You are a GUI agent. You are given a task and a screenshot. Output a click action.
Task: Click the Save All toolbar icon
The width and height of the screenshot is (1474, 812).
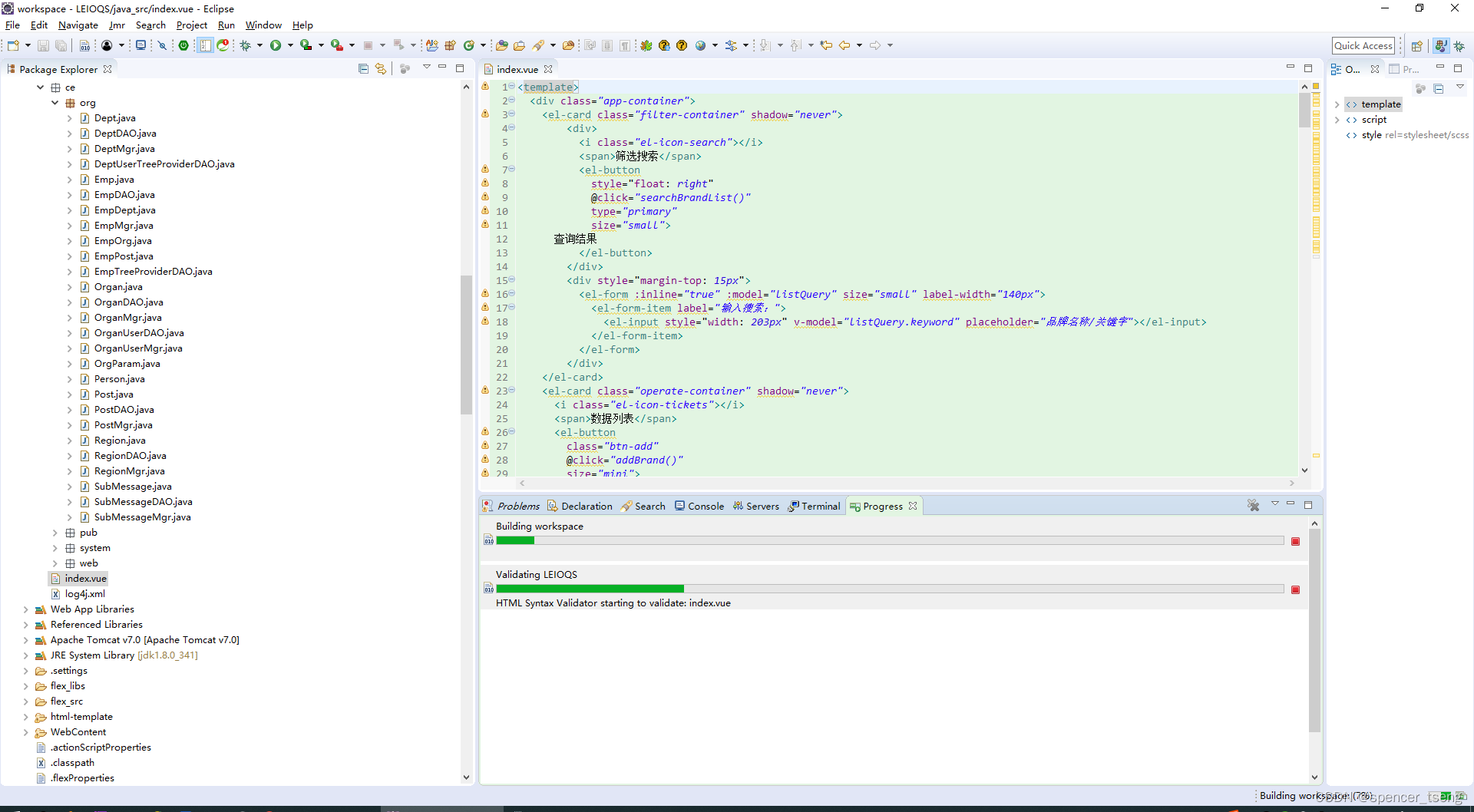click(x=61, y=45)
